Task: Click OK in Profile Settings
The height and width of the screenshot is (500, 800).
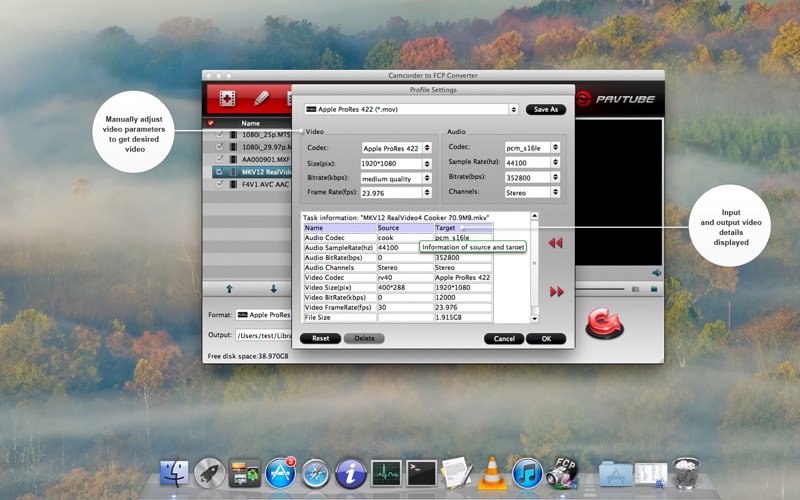Action: click(546, 338)
